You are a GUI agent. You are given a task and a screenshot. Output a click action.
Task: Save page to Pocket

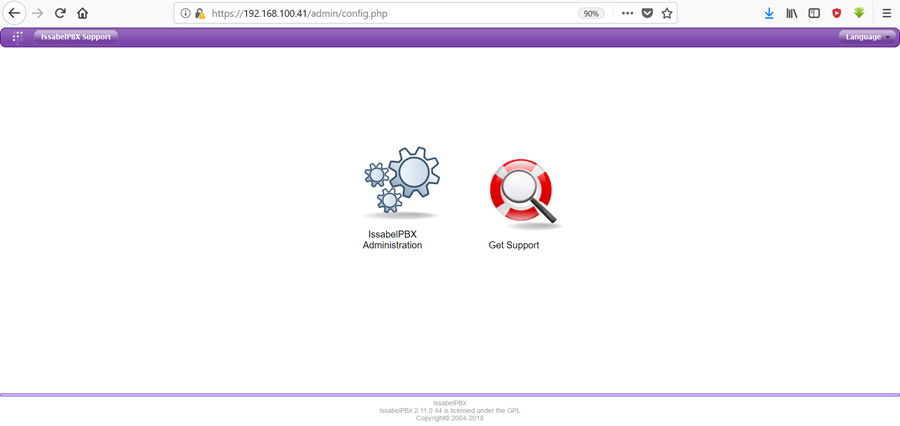tap(647, 13)
